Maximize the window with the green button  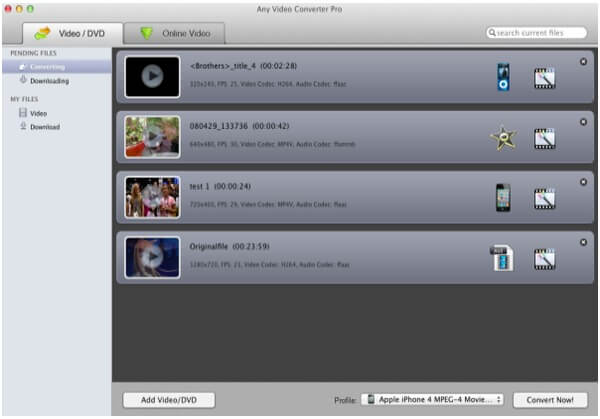pyautogui.click(x=30, y=9)
